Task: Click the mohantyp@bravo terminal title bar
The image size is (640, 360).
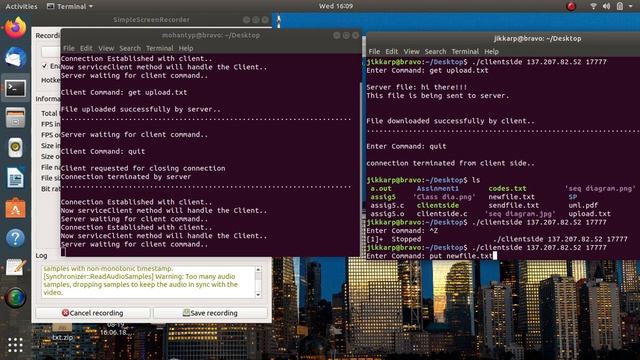Action: [x=211, y=36]
